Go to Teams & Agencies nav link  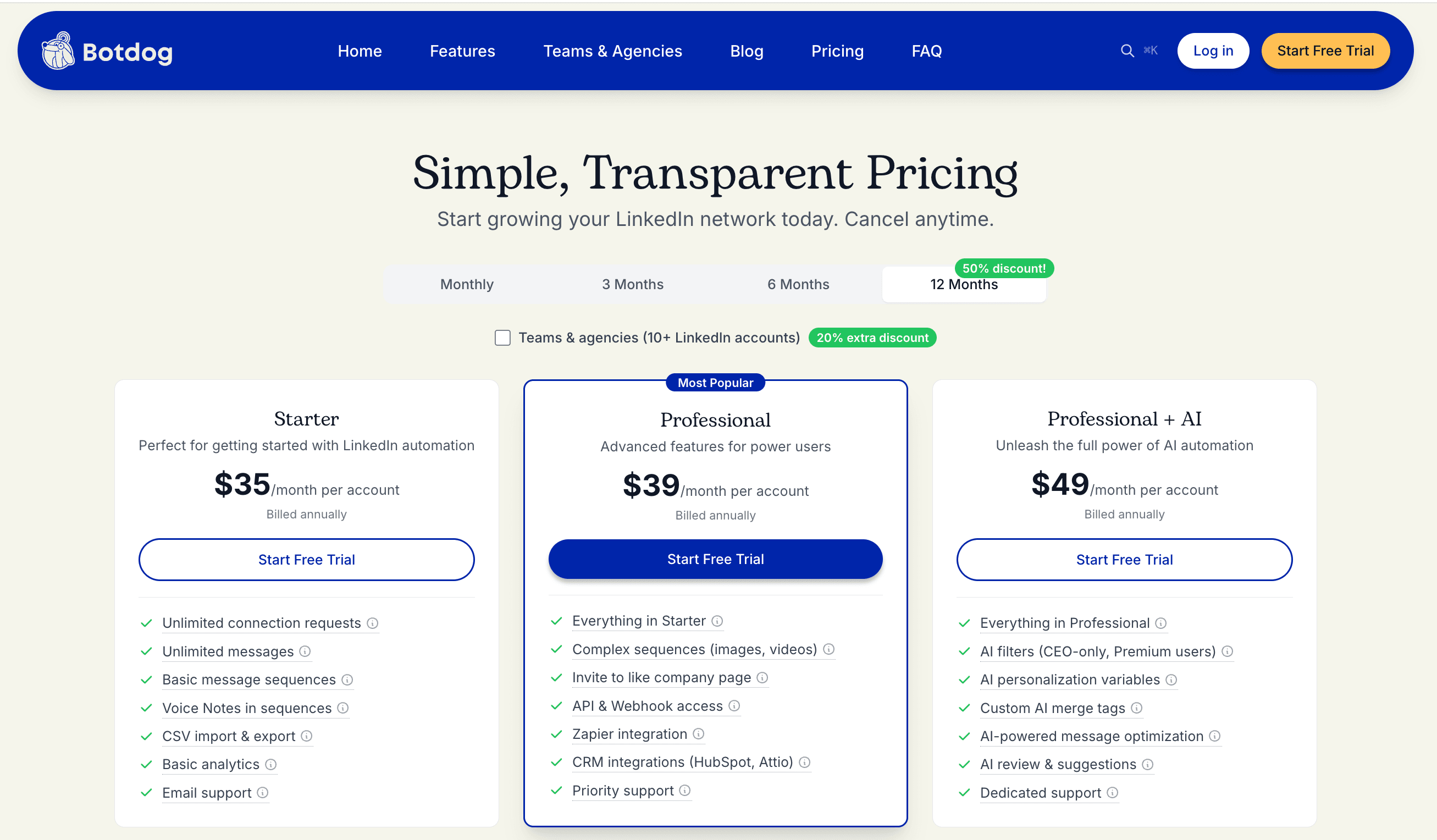[x=612, y=51]
